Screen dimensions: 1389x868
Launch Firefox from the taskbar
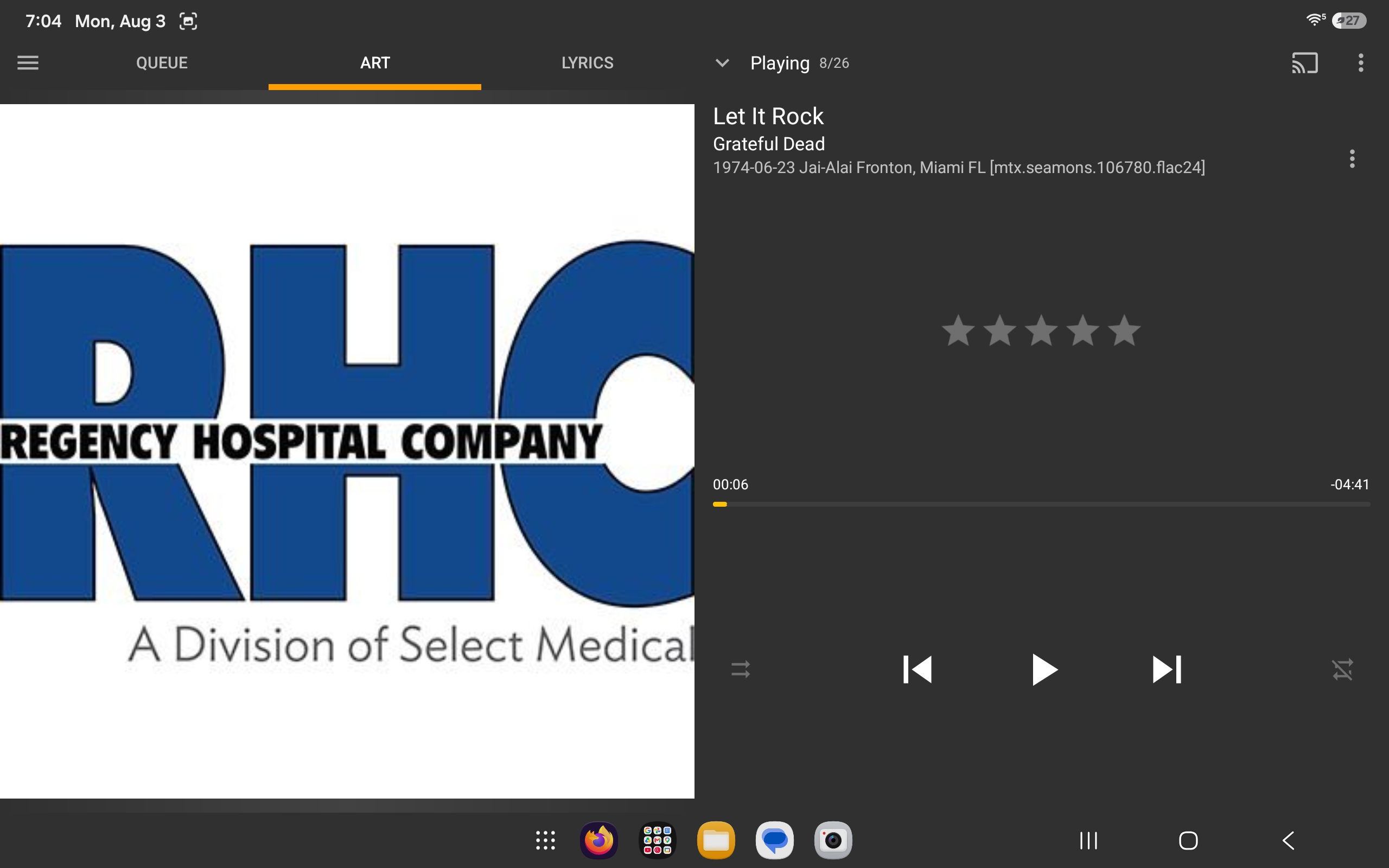[598, 840]
